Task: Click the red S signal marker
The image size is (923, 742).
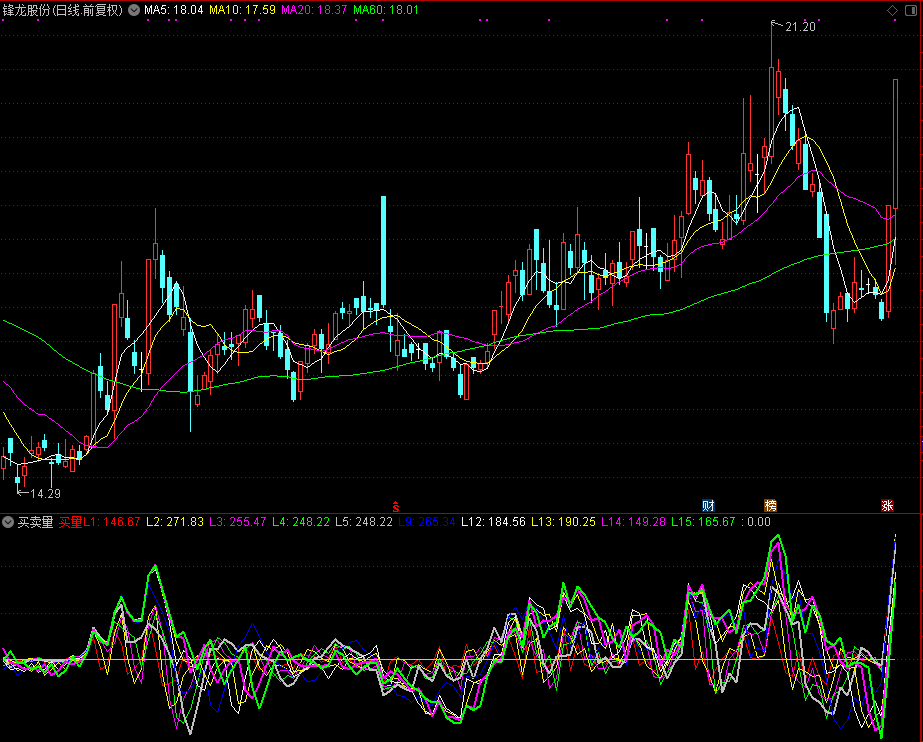Action: pyautogui.click(x=396, y=506)
